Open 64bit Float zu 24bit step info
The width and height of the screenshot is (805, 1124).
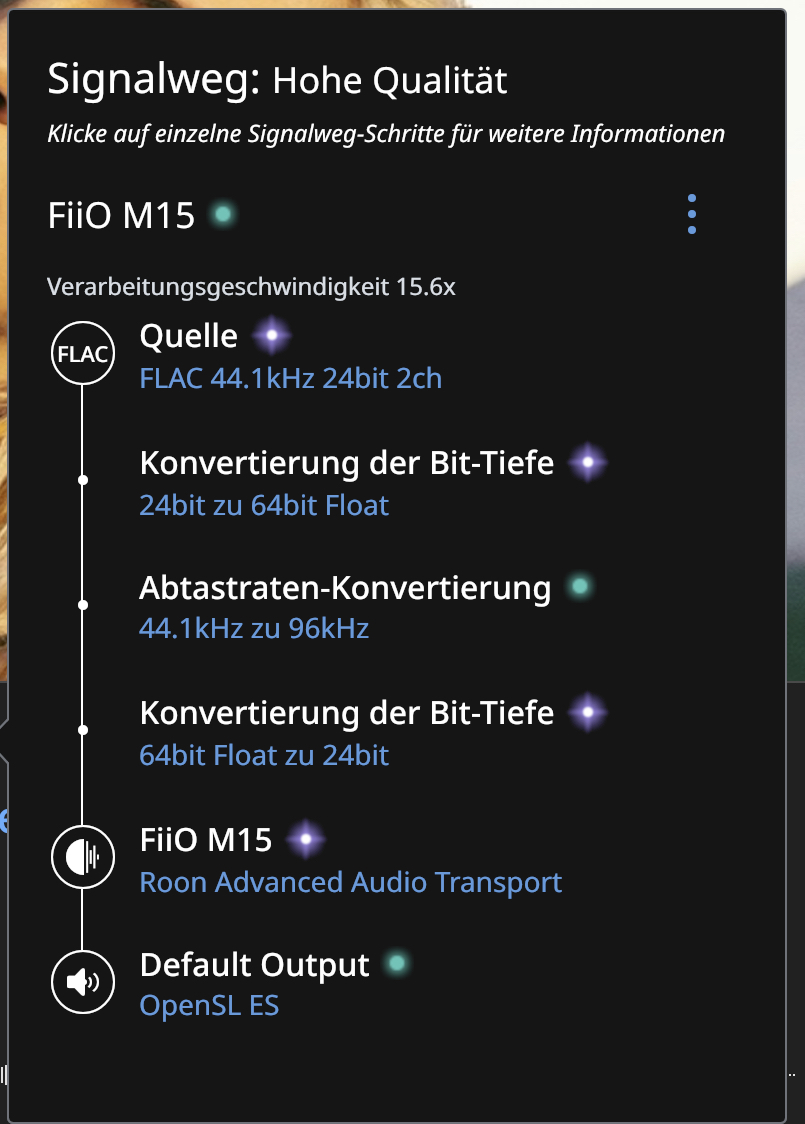coord(264,755)
